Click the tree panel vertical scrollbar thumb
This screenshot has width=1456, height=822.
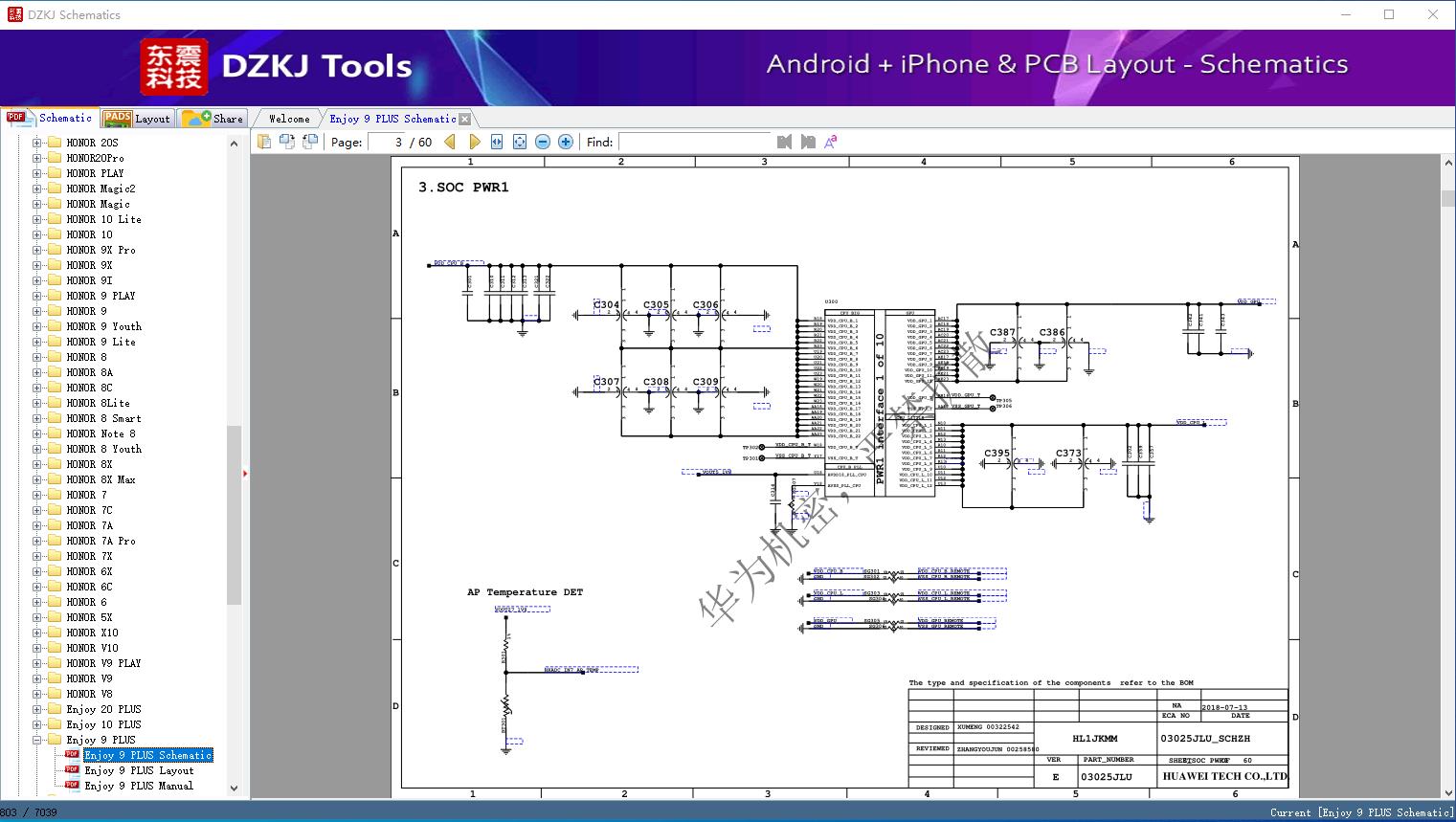pyautogui.click(x=234, y=515)
